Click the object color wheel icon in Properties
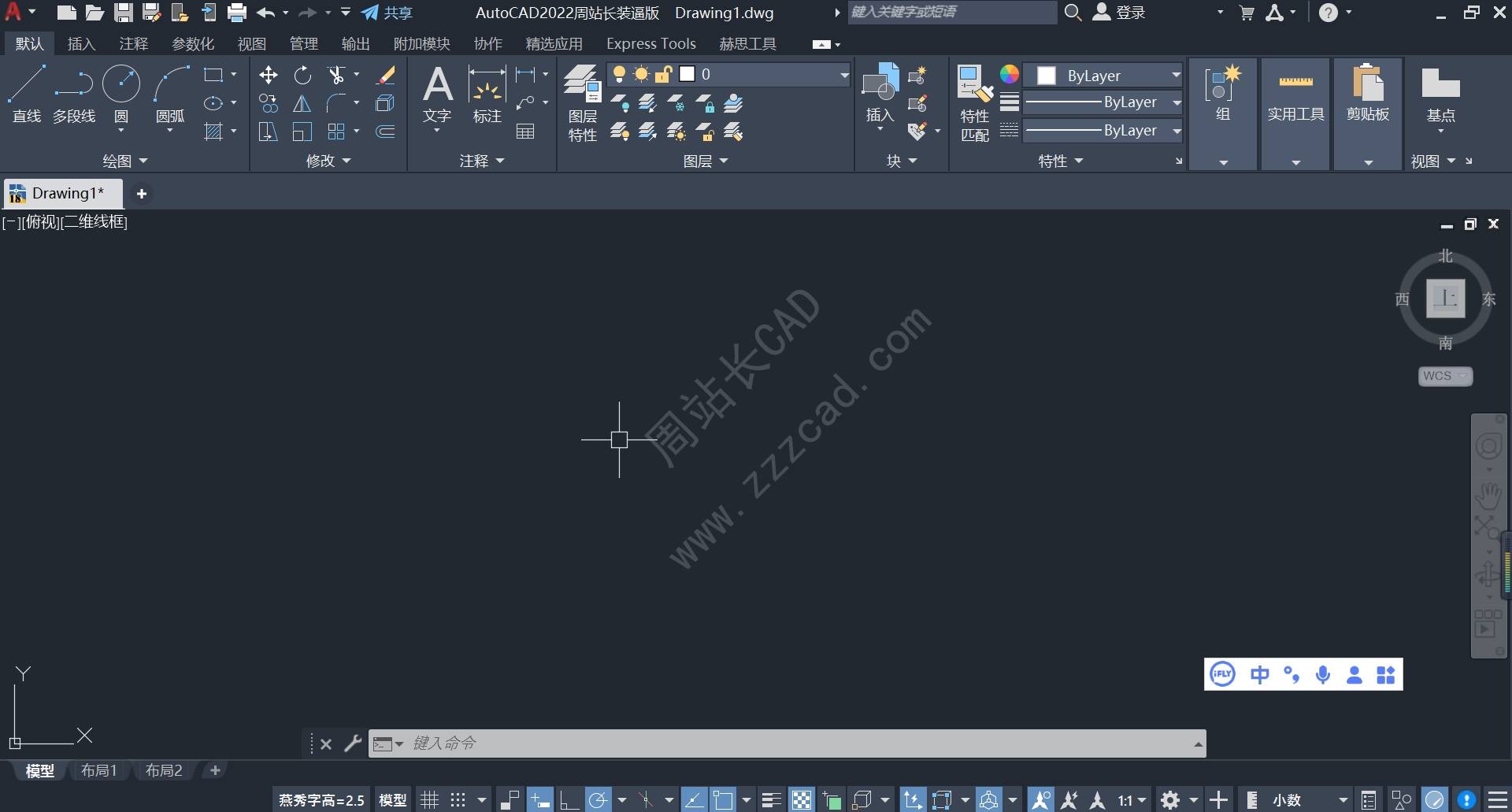 coord(1009,74)
